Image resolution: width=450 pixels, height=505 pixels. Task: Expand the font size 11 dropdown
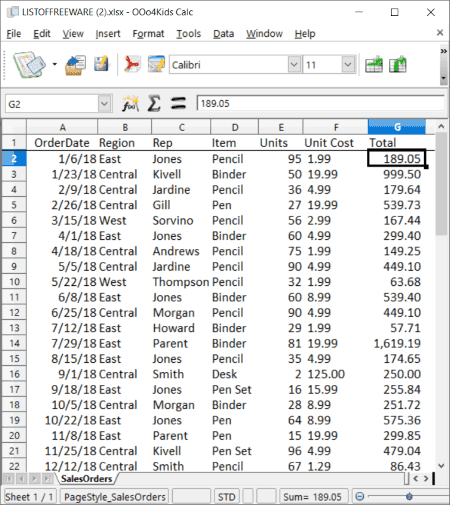348,64
